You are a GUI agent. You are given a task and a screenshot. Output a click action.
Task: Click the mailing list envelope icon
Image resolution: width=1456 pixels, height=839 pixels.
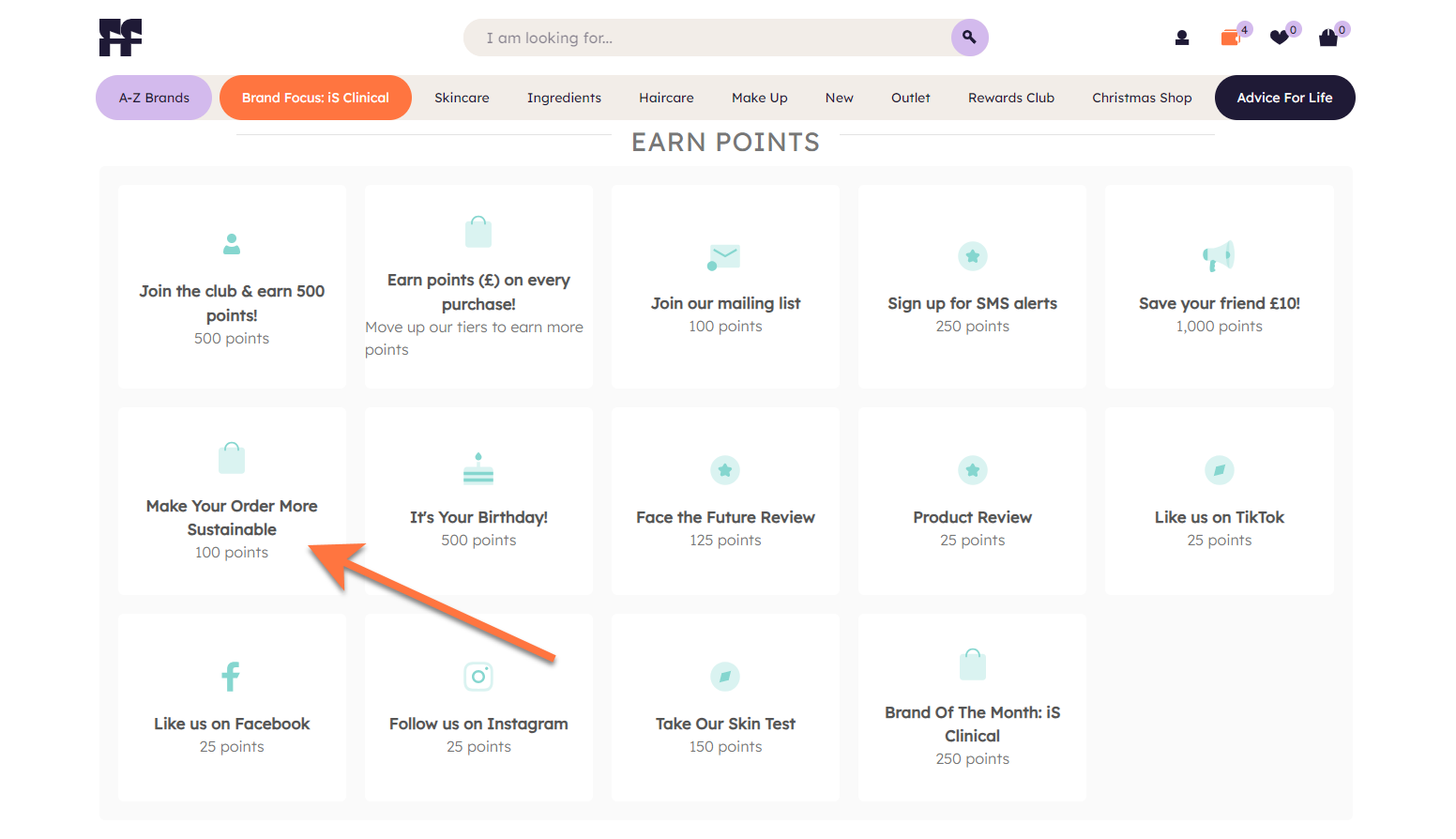point(724,256)
